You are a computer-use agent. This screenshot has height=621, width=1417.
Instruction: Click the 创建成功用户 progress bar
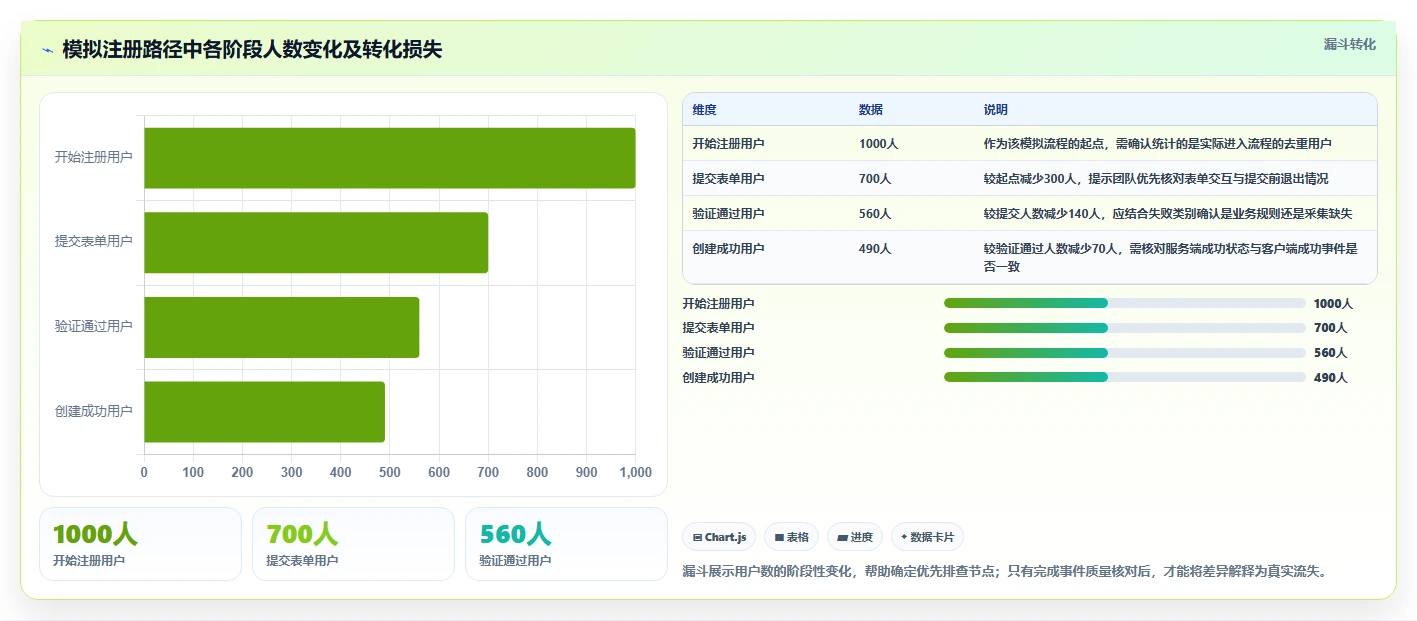click(x=1125, y=377)
